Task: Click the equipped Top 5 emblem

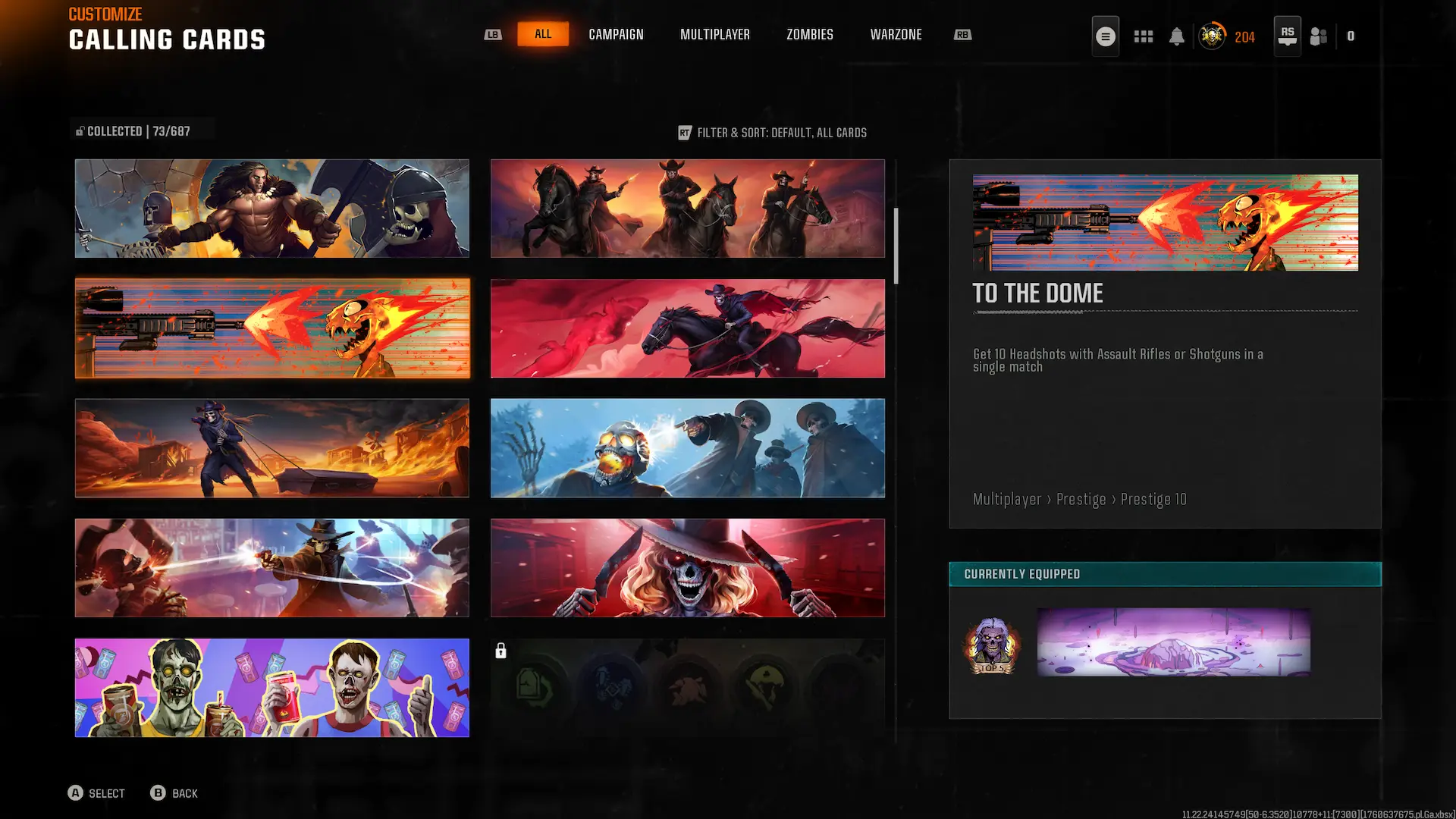Action: click(991, 645)
